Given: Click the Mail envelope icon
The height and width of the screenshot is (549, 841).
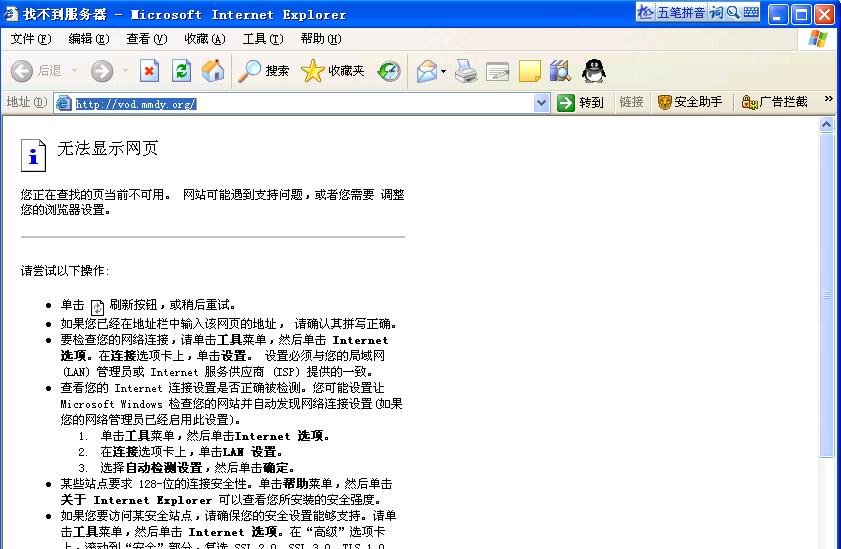Looking at the screenshot, I should [427, 71].
